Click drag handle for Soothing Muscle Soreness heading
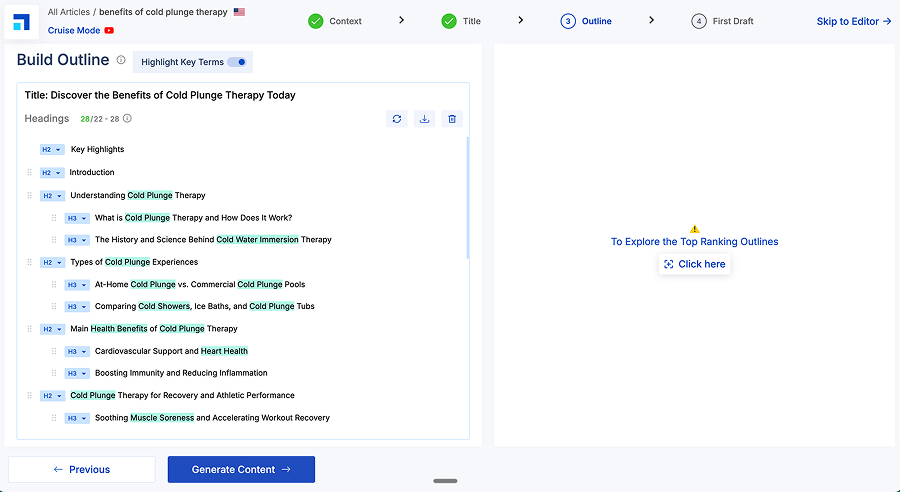This screenshot has height=492, width=900. pyautogui.click(x=54, y=418)
